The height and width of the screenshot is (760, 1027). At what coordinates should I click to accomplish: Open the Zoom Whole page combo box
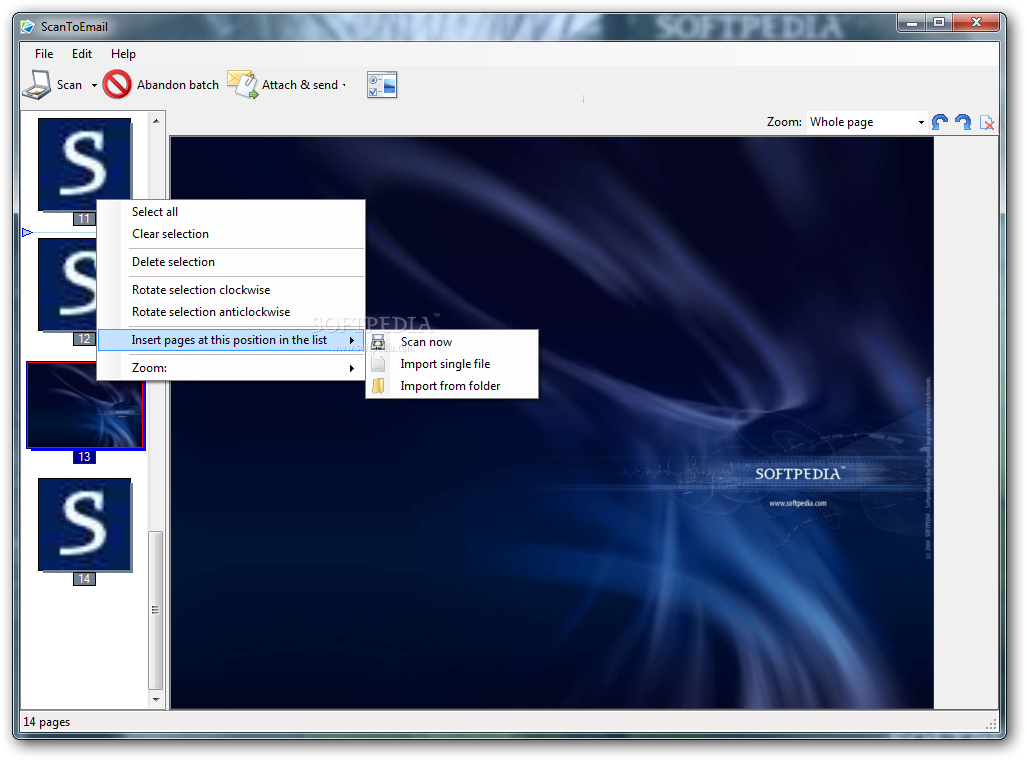coord(867,122)
